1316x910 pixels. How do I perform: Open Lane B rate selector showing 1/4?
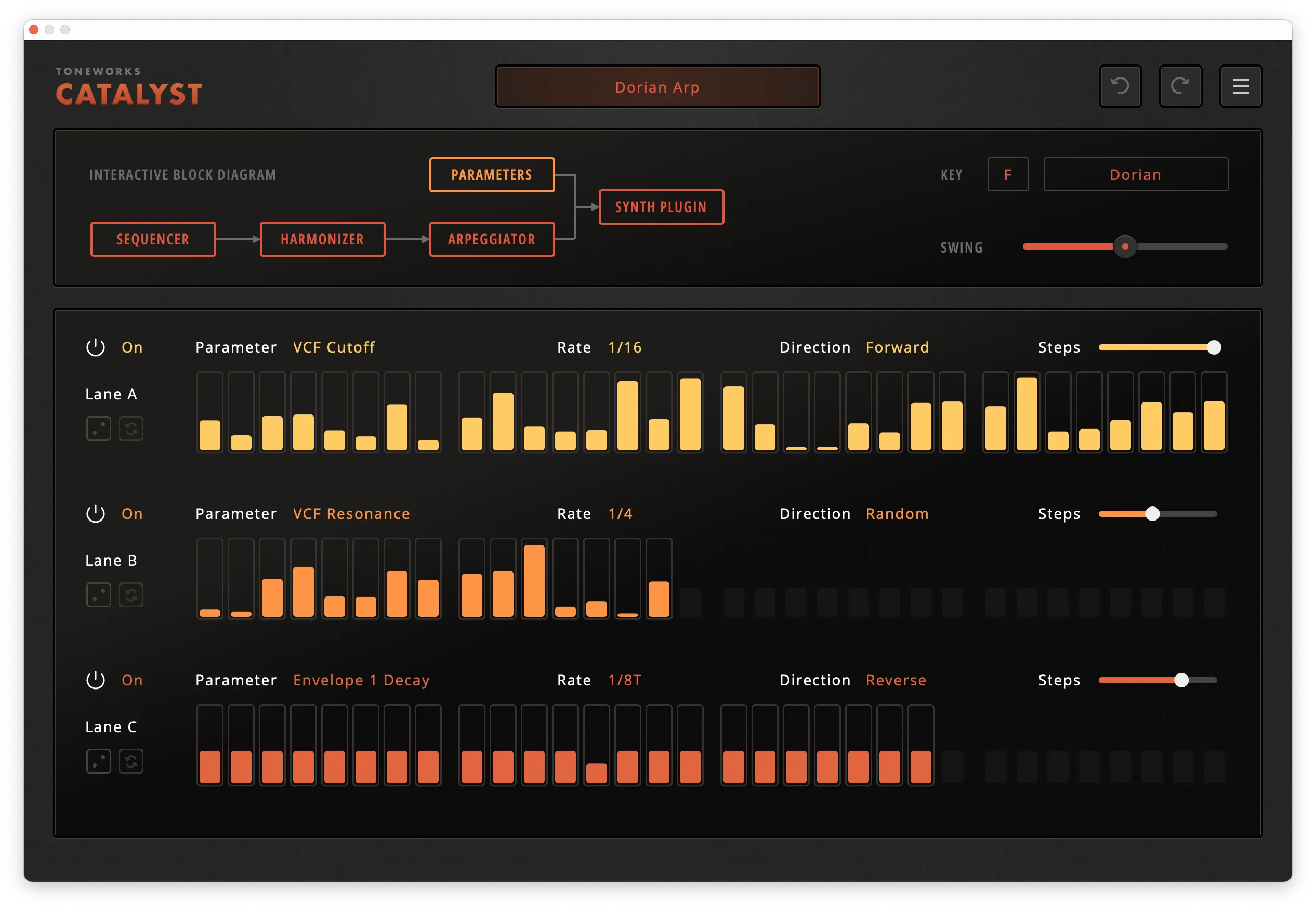pos(620,513)
